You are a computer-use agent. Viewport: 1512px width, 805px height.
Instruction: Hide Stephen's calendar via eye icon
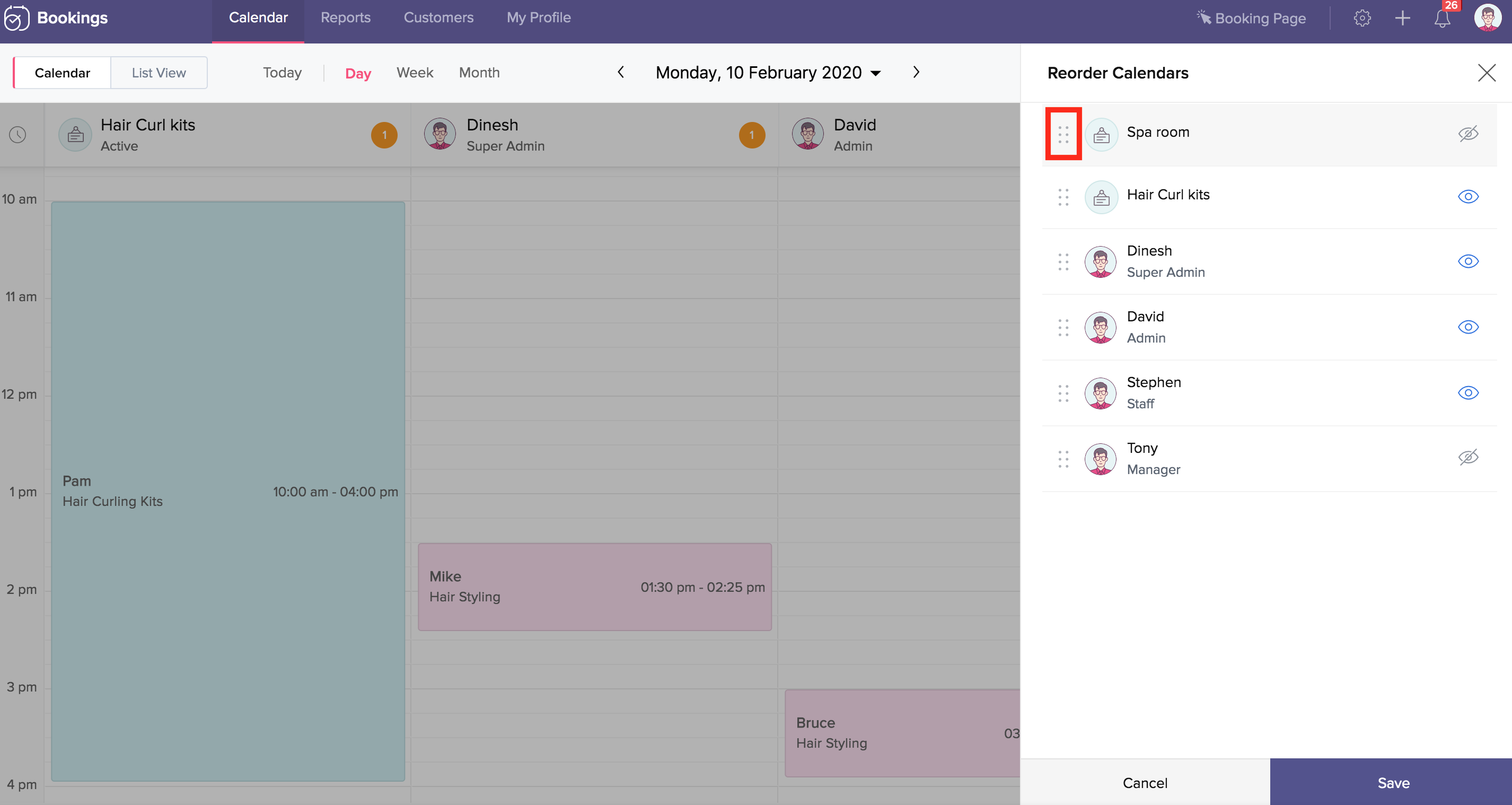pyautogui.click(x=1468, y=392)
